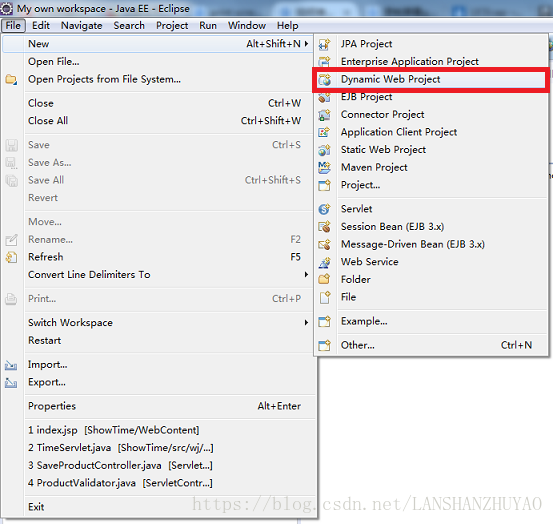The width and height of the screenshot is (553, 524).
Task: Click the Example... wizard icon
Action: coord(324,322)
